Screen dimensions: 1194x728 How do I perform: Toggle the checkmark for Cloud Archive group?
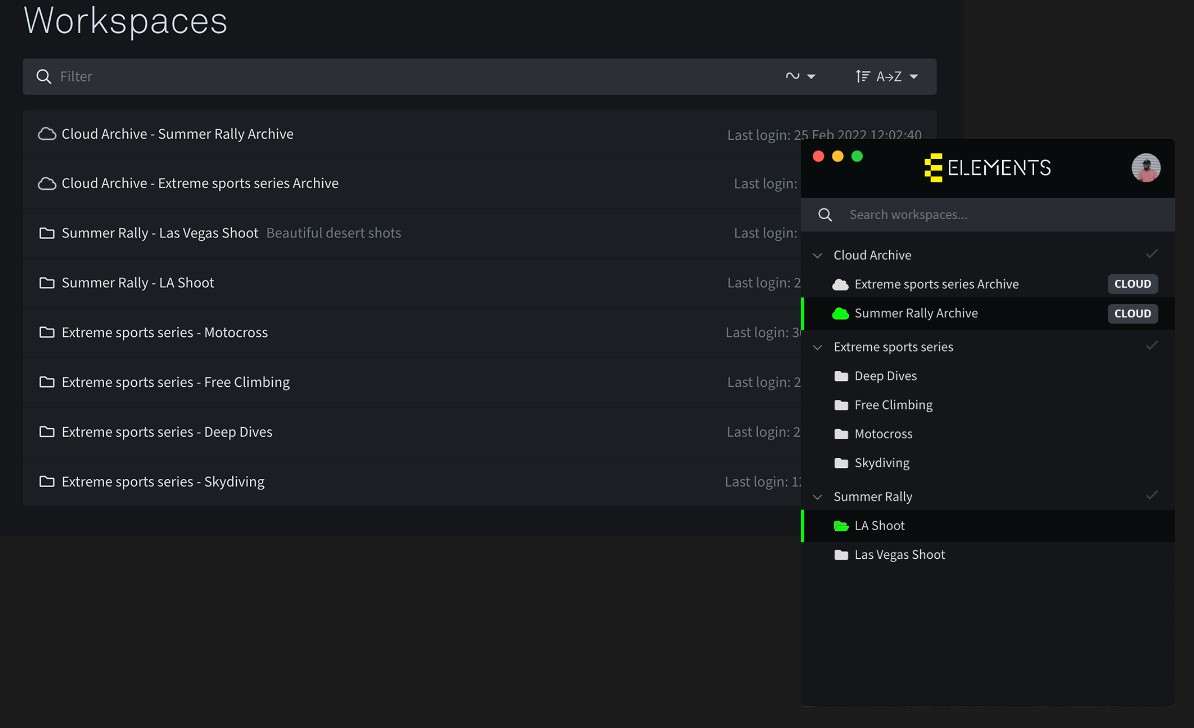click(1151, 254)
